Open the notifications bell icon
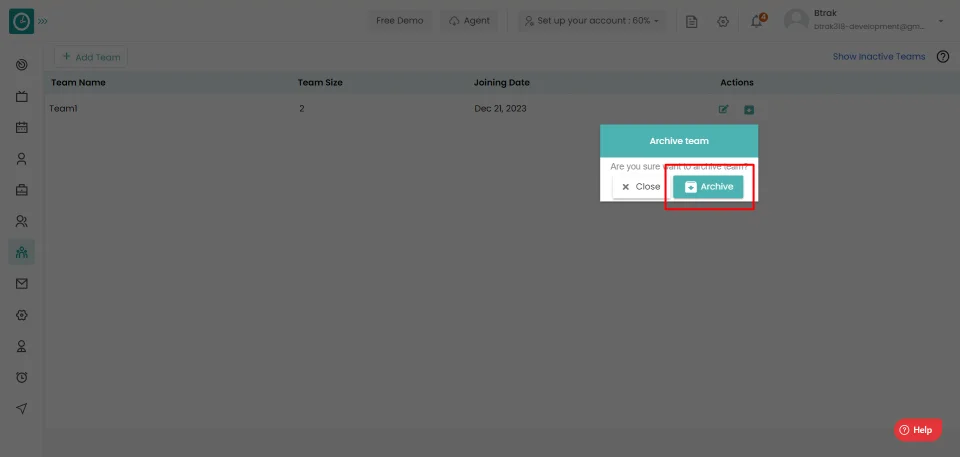Viewport: 960px width, 457px height. tap(757, 21)
